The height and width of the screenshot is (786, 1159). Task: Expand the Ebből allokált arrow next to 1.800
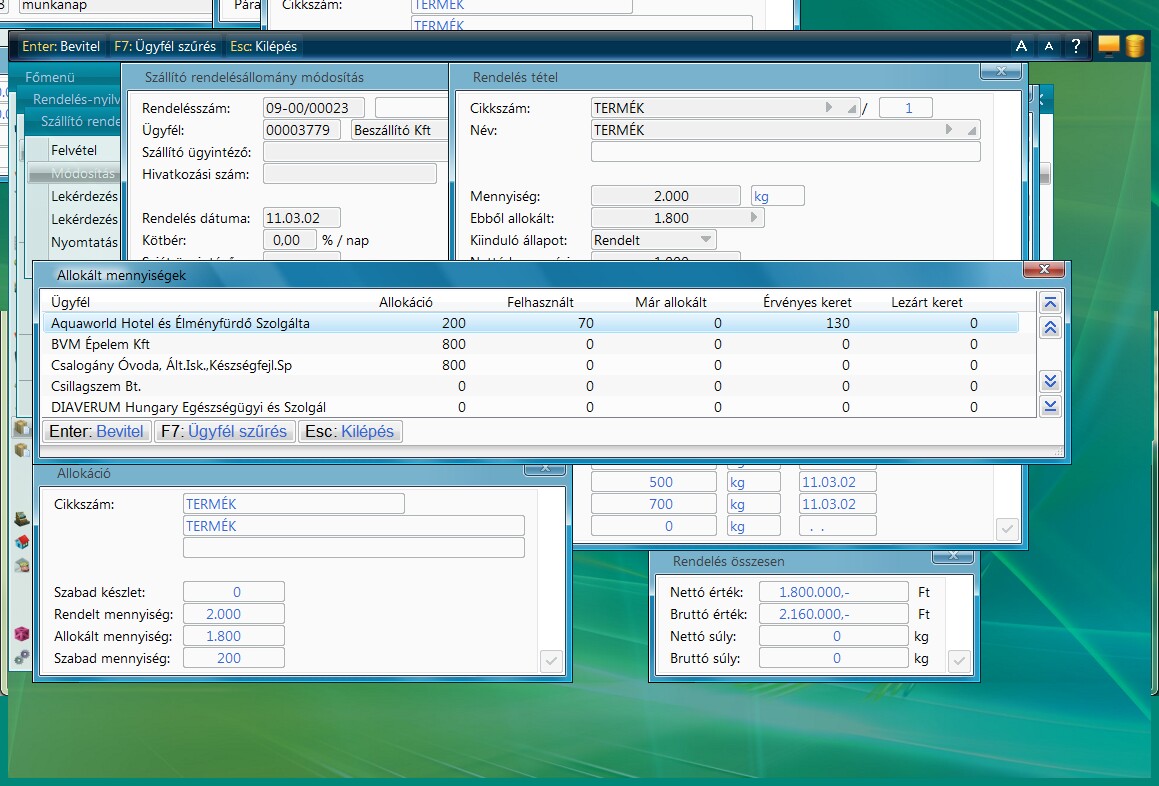tap(755, 218)
